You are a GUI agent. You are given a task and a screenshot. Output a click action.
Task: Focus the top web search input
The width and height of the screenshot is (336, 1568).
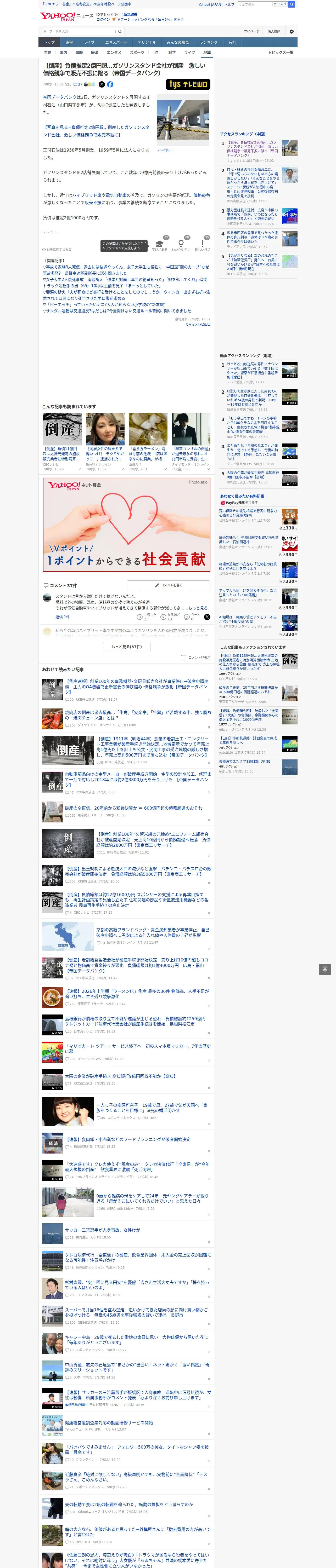[x=255, y=4]
